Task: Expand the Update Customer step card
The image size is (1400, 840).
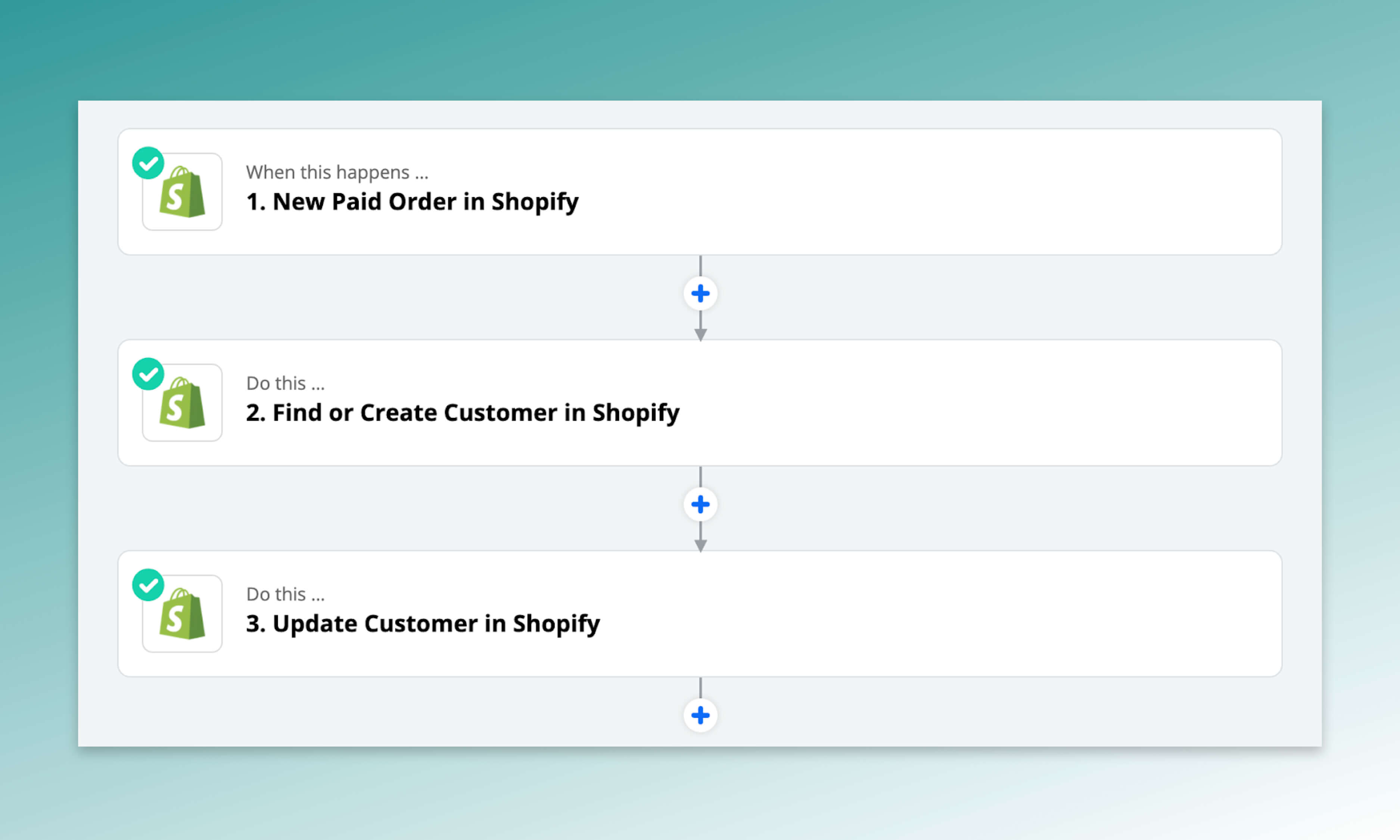Action: [905, 614]
